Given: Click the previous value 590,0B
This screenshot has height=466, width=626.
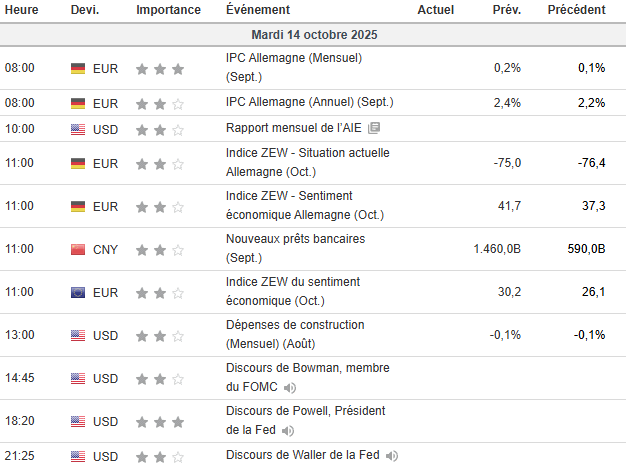Looking at the screenshot, I should click(x=584, y=249).
